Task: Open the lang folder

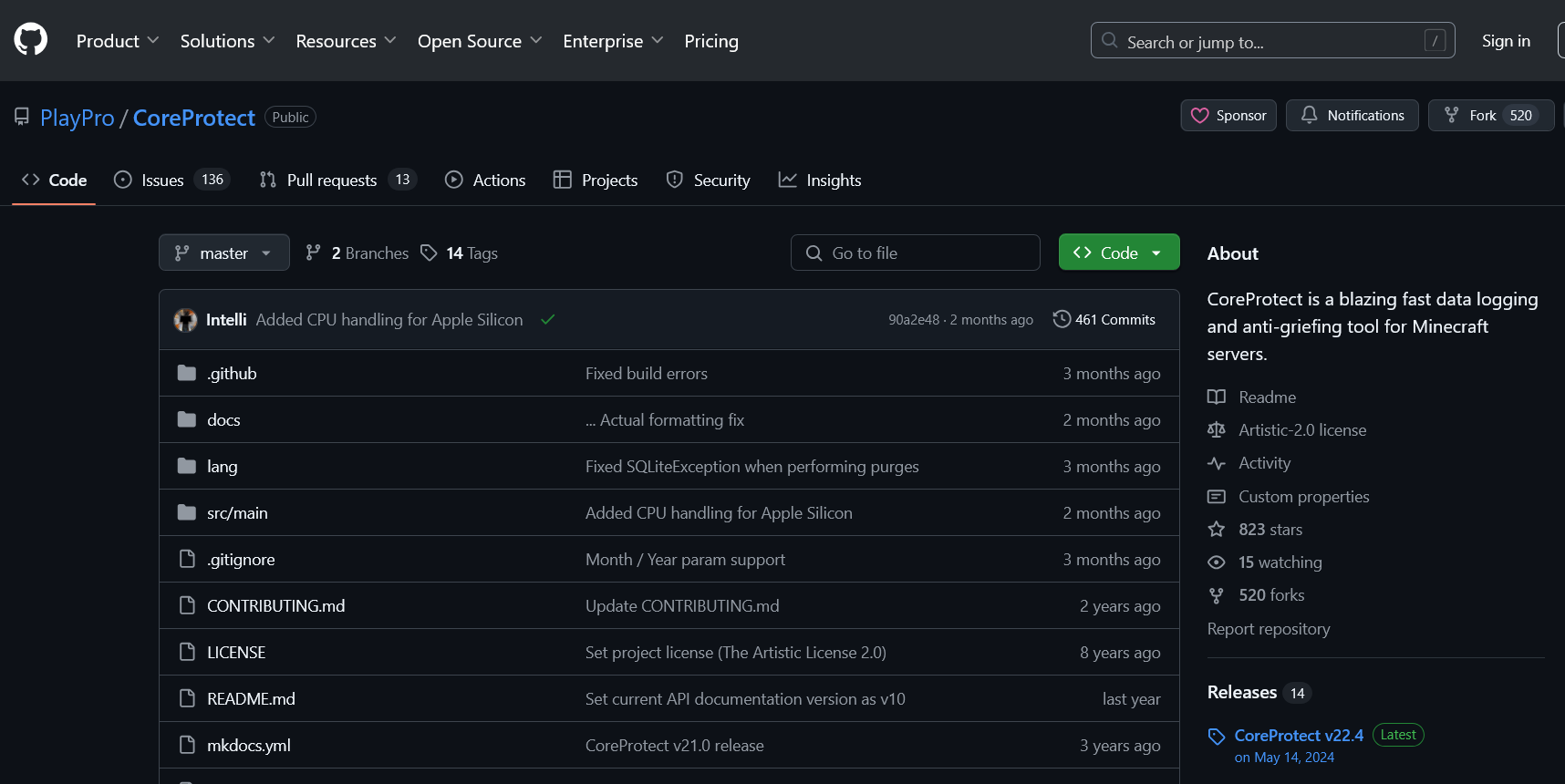Action: point(222,467)
